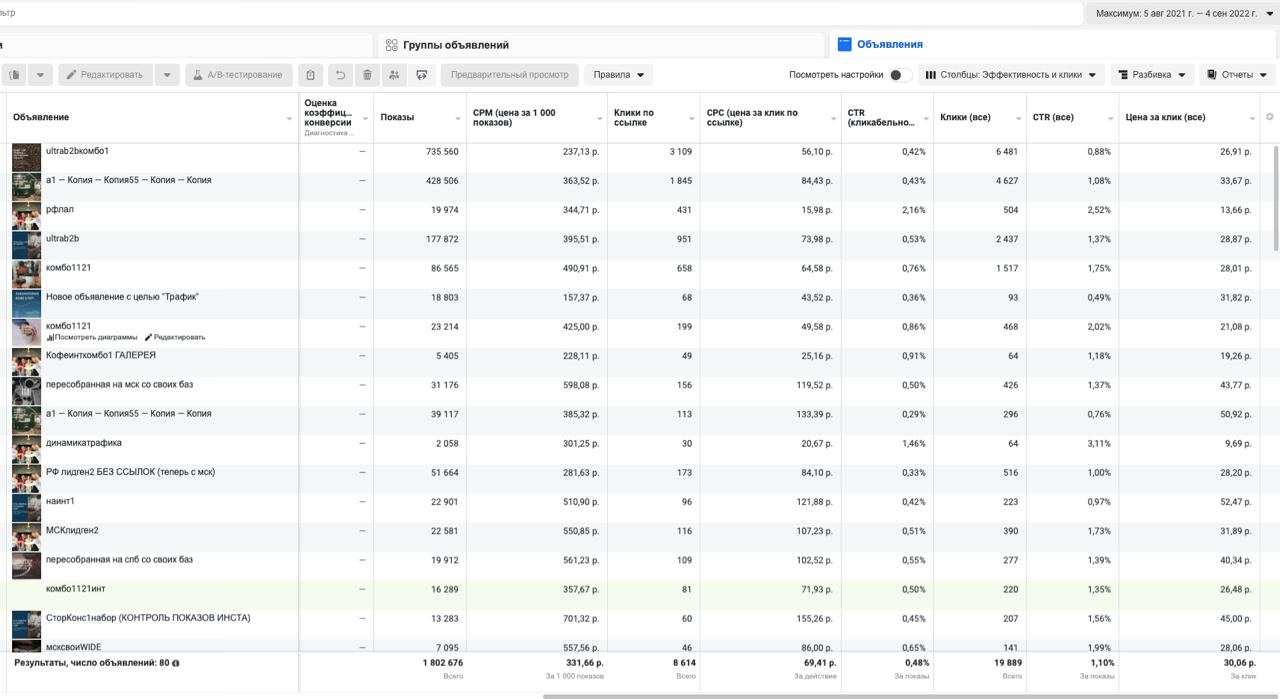The height and width of the screenshot is (699, 1280).
Task: Select the highlighted row комбо1121инт
Action: [x=640, y=595]
